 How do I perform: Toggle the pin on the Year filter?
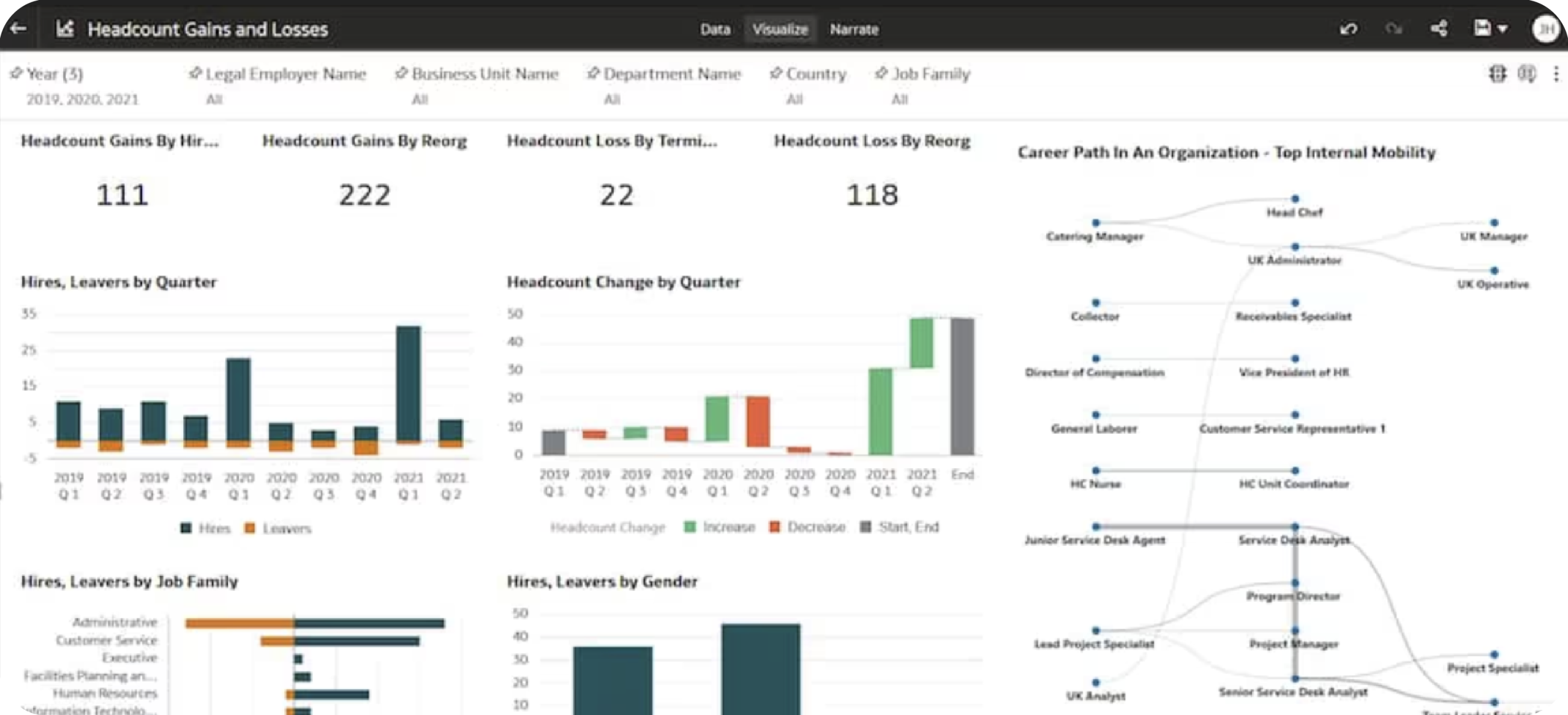point(17,73)
